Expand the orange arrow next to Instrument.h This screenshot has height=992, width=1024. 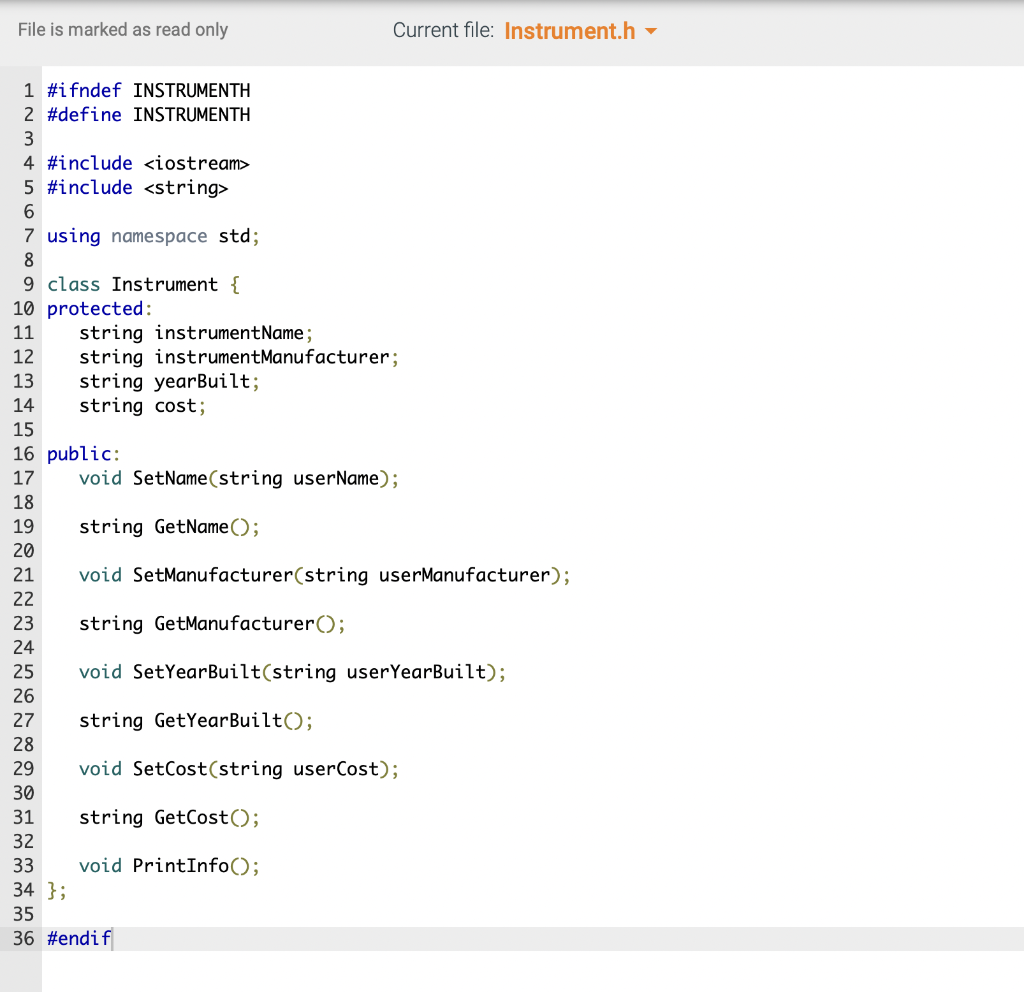652,31
